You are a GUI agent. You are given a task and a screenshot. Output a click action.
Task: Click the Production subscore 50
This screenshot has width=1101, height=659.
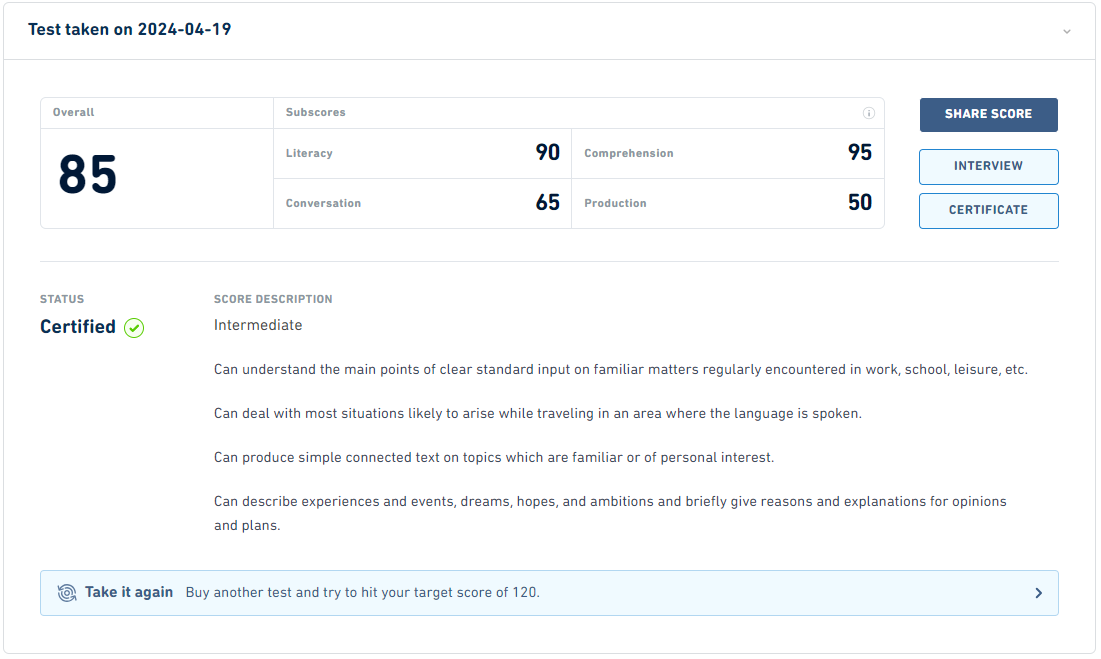[x=859, y=203]
